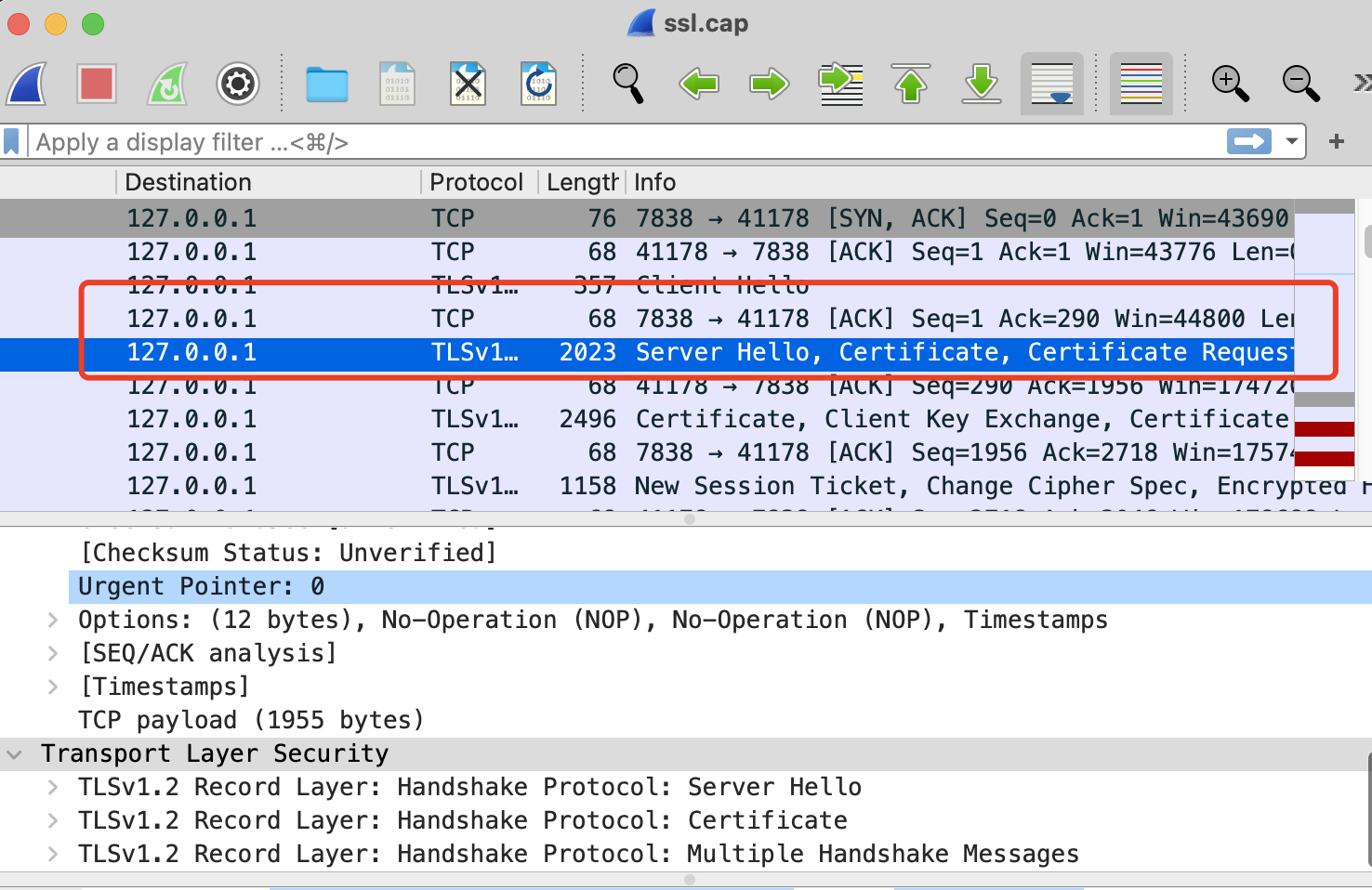Image resolution: width=1372 pixels, height=890 pixels.
Task: Click the ssl.cap window title
Action: click(x=706, y=23)
